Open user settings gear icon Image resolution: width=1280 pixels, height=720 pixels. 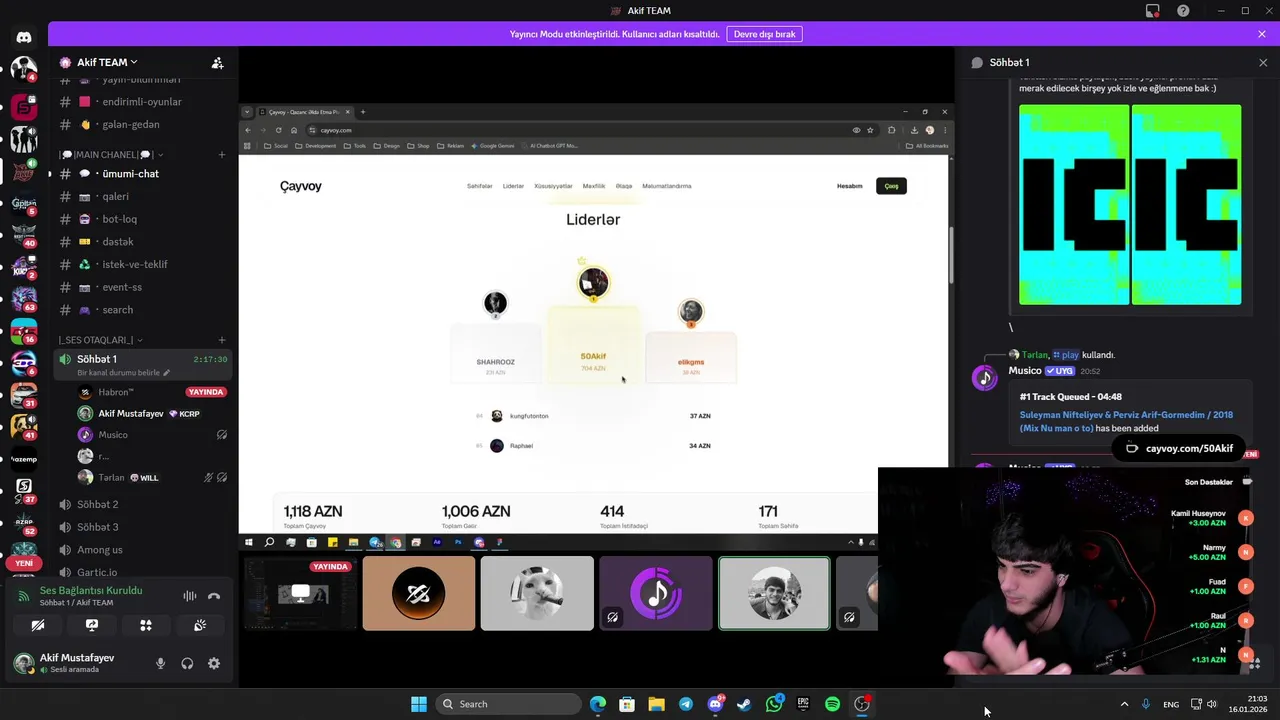(x=214, y=663)
